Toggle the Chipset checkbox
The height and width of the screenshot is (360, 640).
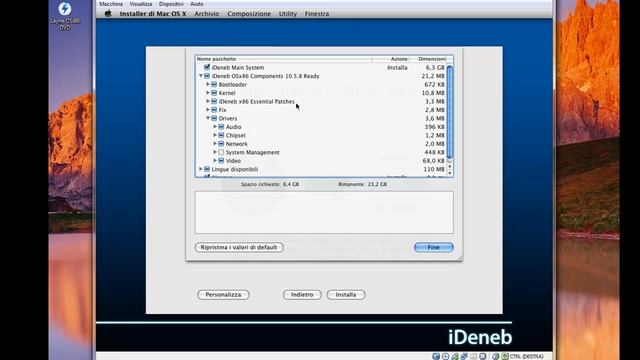(221, 135)
